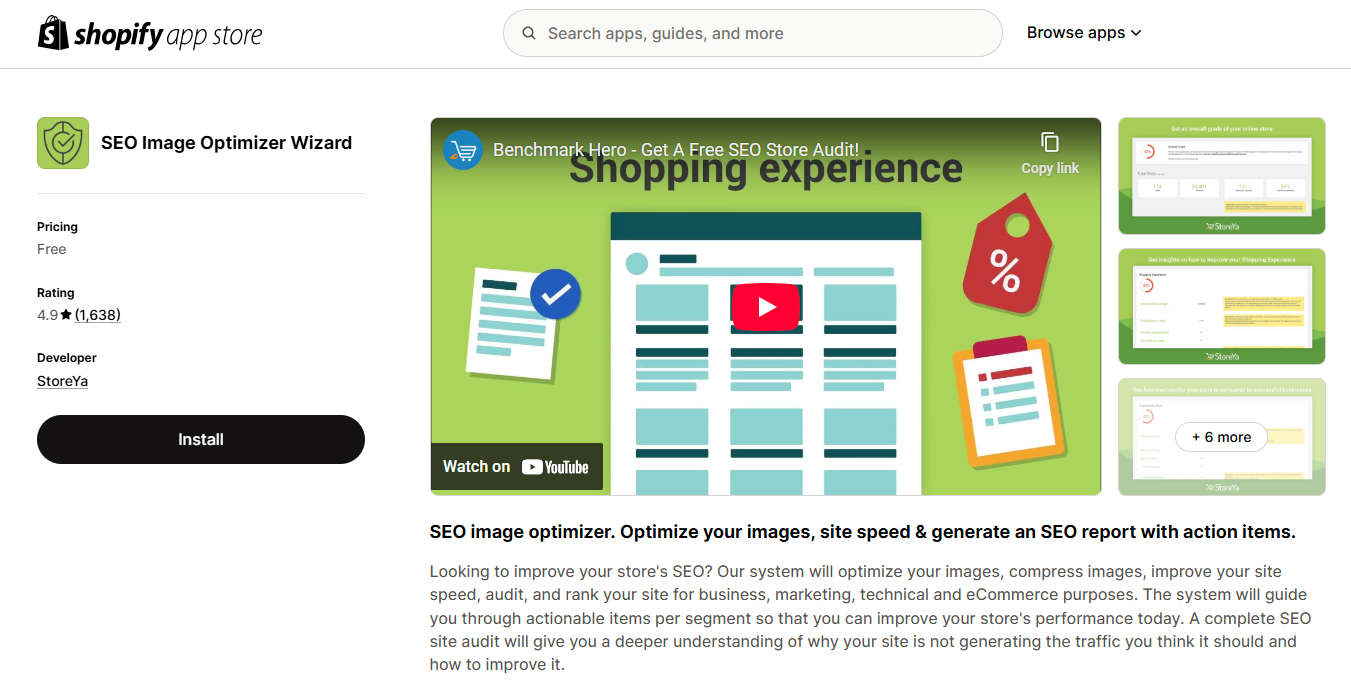Reveal additional screenshots via + 6 more
Viewport: 1351px width, 694px height.
[x=1221, y=437]
